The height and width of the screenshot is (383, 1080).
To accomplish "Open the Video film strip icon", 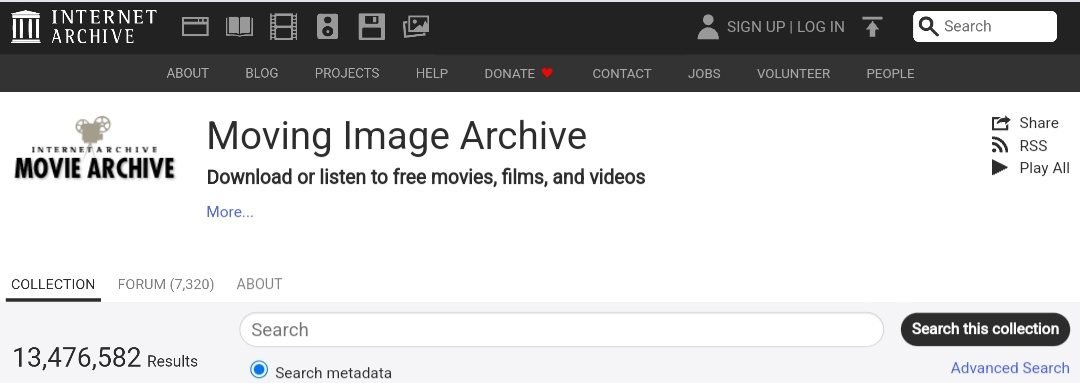I will [x=283, y=27].
